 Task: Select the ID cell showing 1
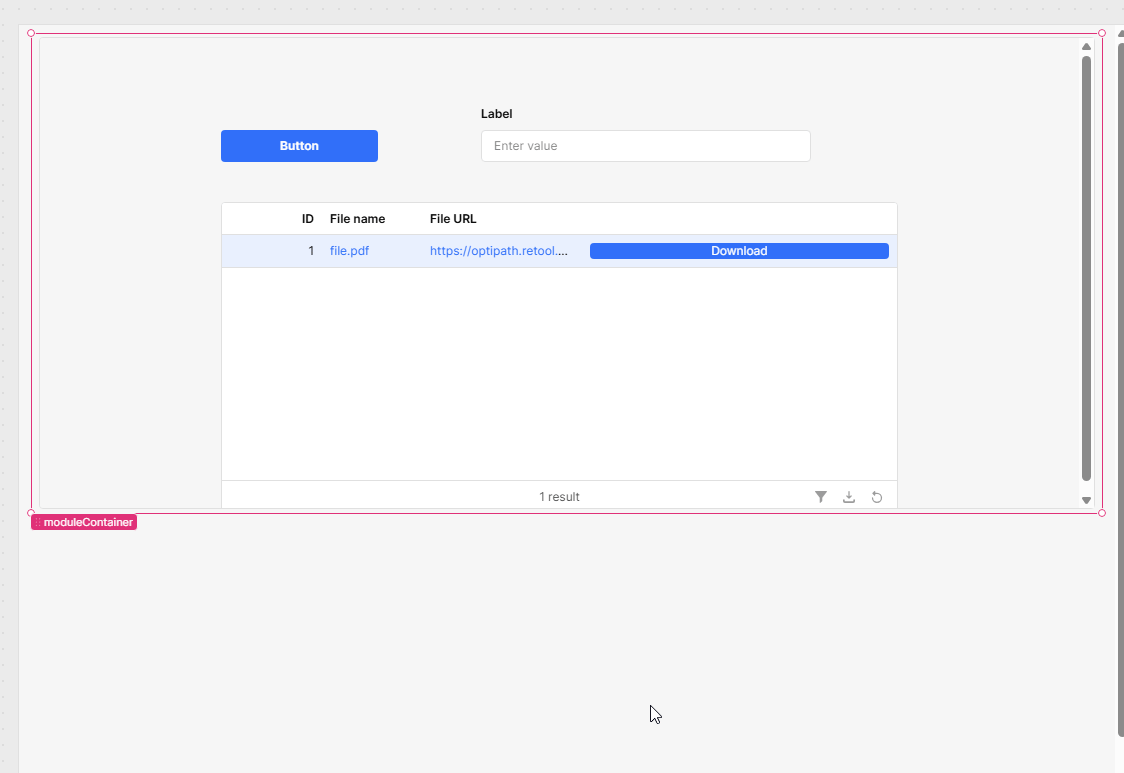point(311,251)
